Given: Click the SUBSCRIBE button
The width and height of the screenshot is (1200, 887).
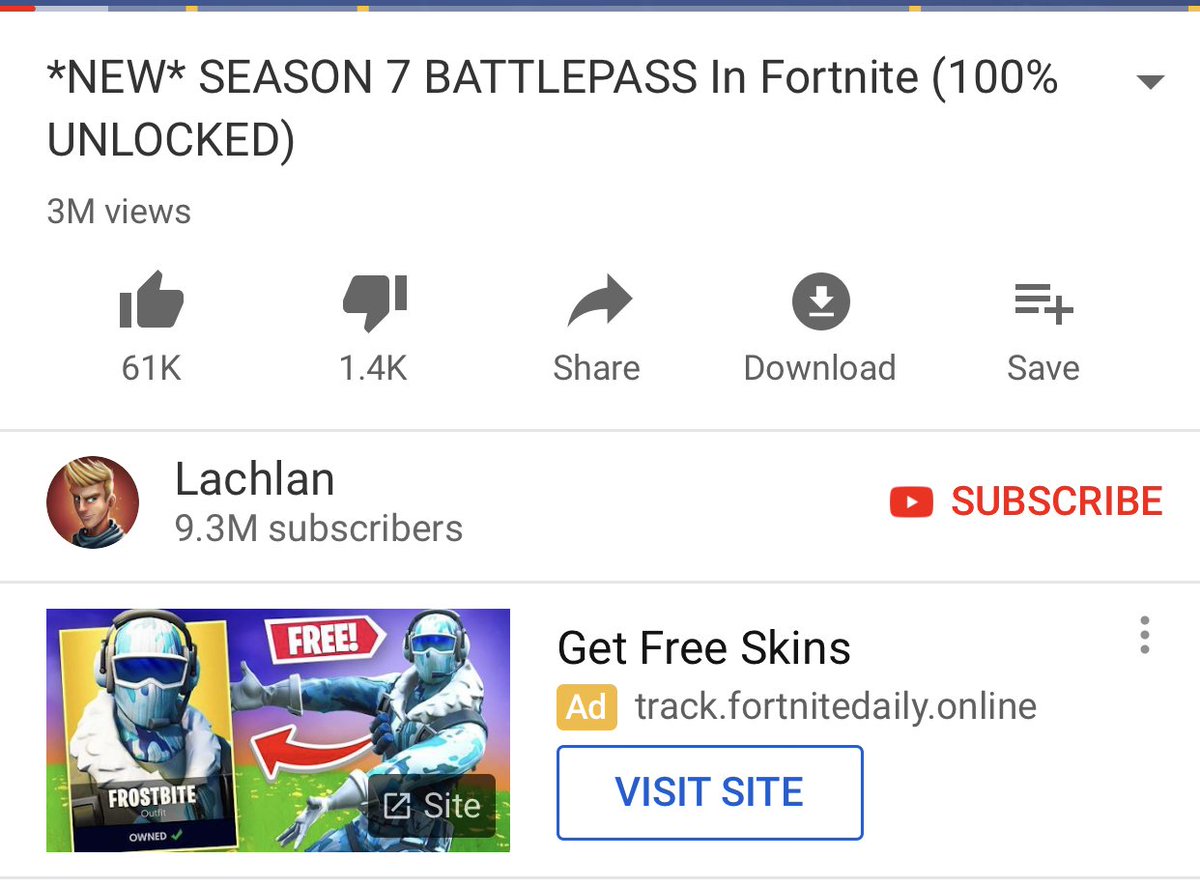Looking at the screenshot, I should coord(1026,501).
